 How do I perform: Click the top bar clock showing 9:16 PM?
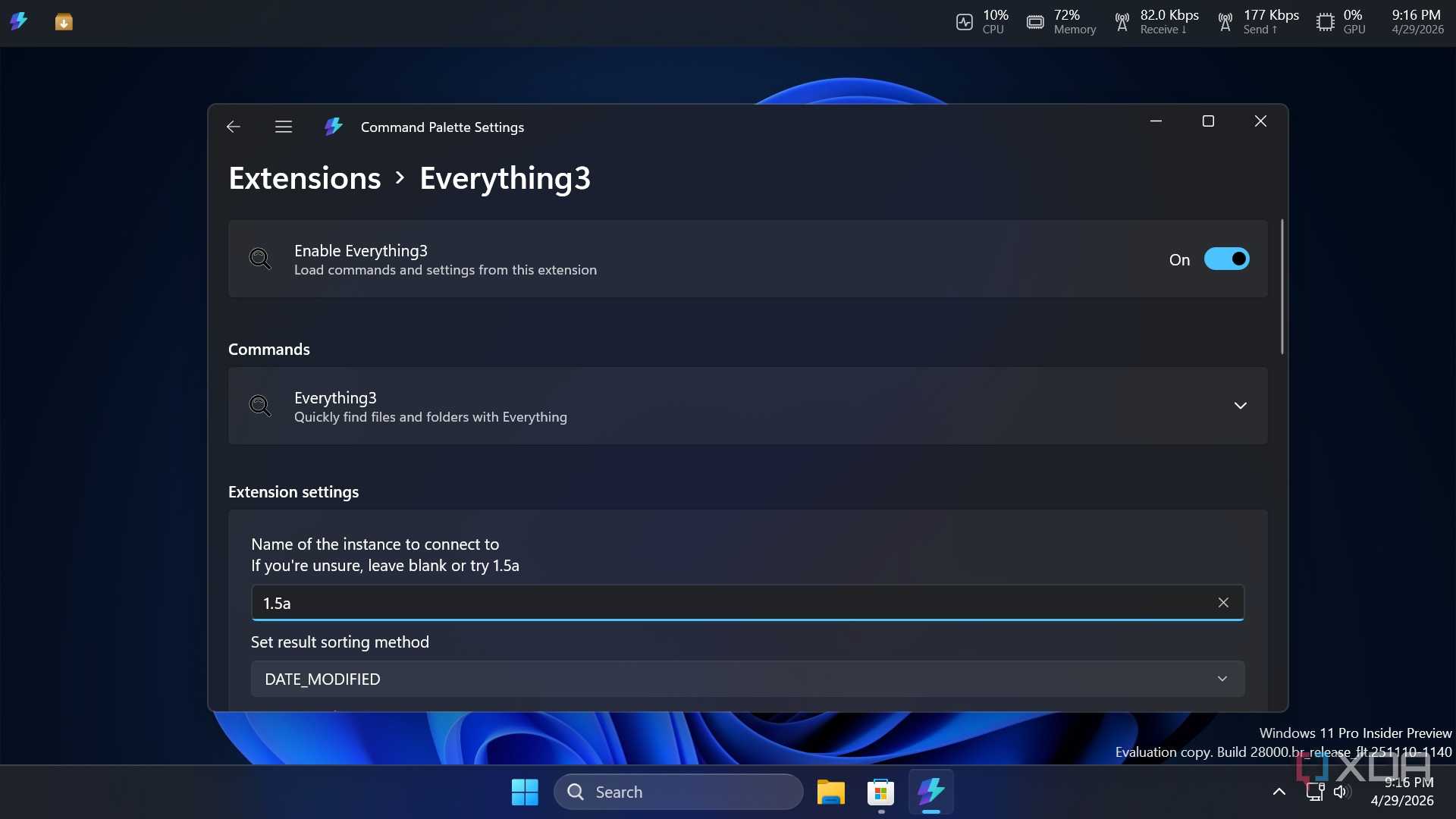point(1417,21)
